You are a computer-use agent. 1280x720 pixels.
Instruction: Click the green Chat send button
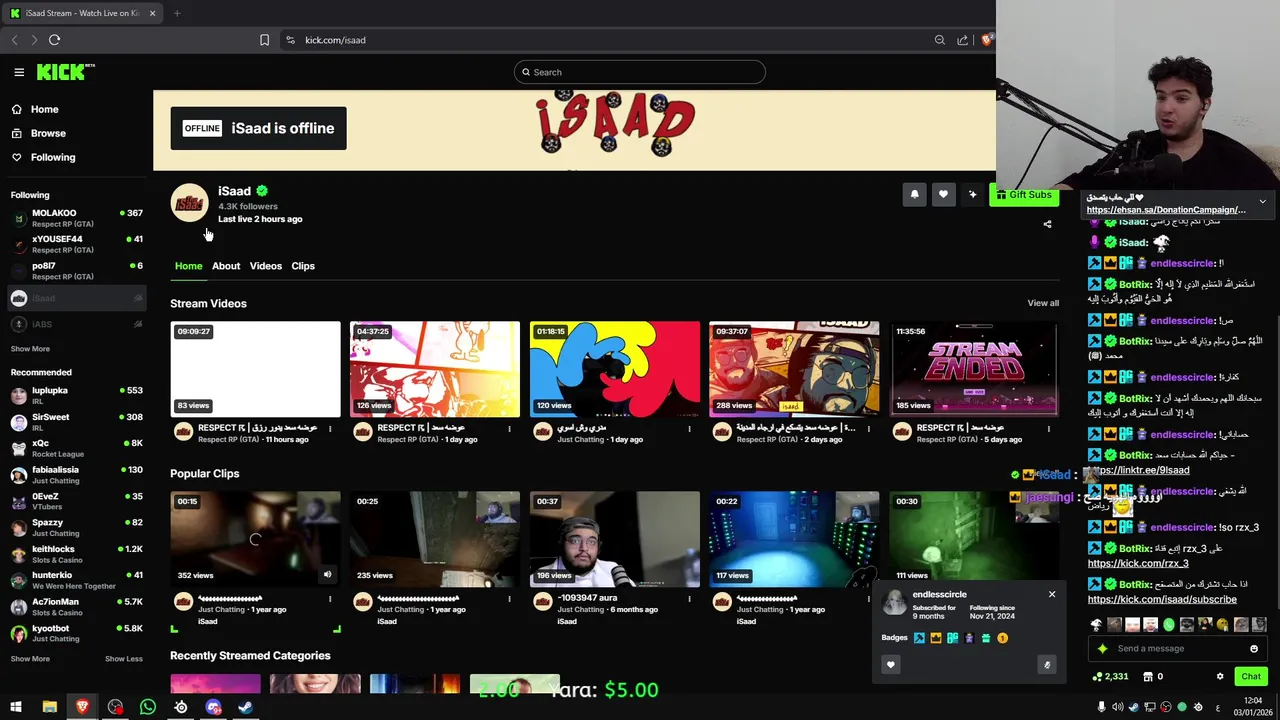pos(1251,677)
